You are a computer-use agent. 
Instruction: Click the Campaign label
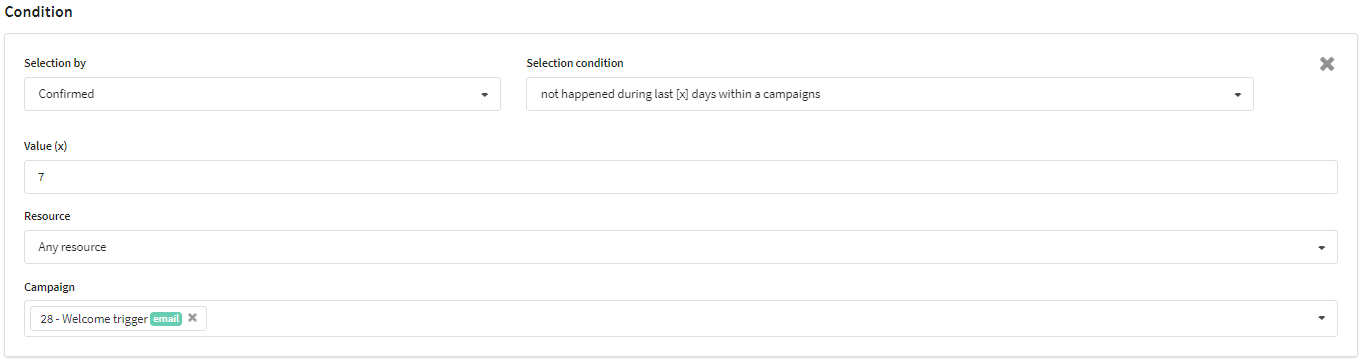50,287
